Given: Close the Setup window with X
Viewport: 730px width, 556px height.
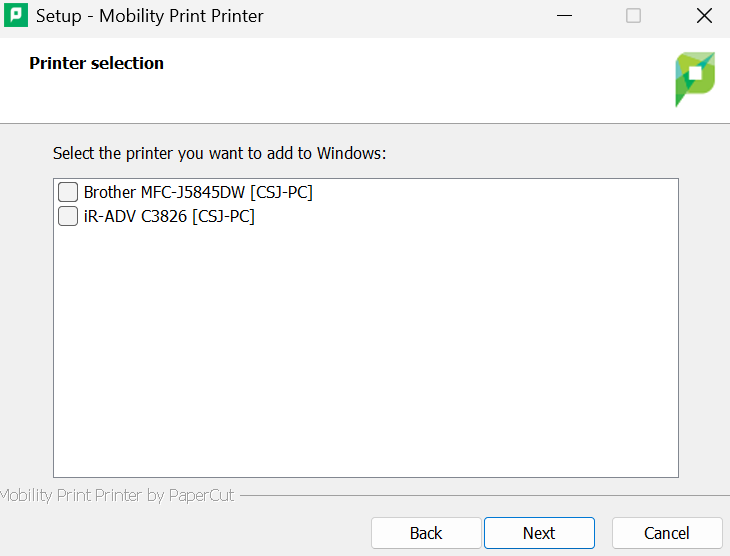Looking at the screenshot, I should click(703, 16).
